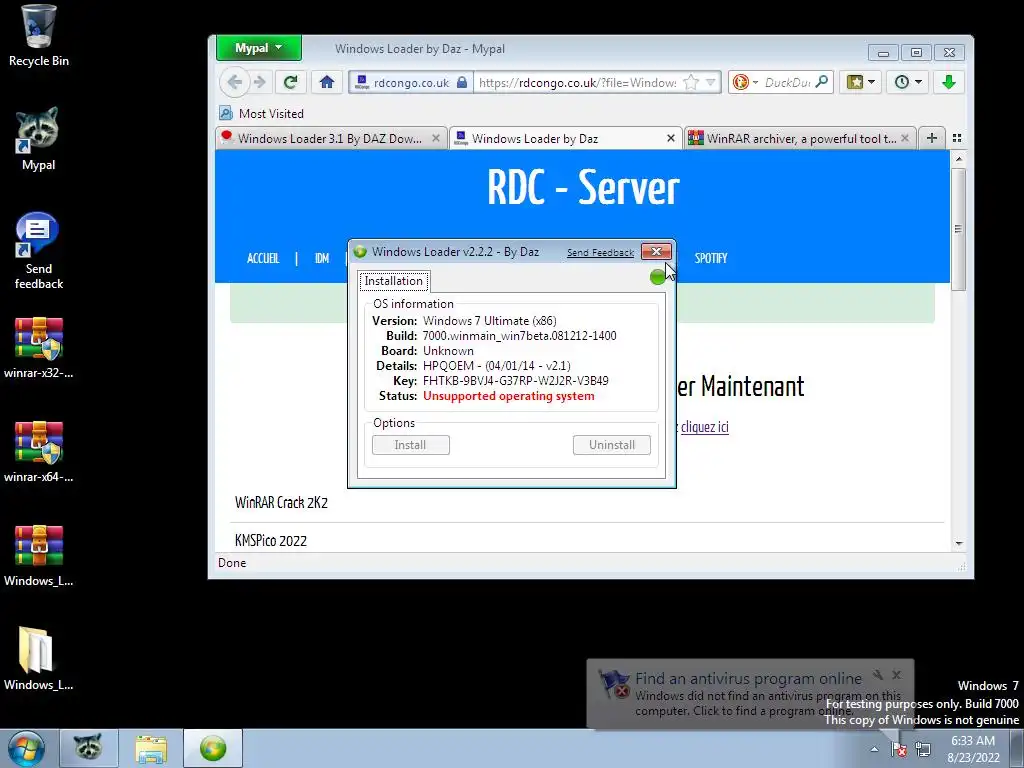The image size is (1024, 768).
Task: Open the Bookmarks menu toolbar icon
Action: click(x=860, y=82)
